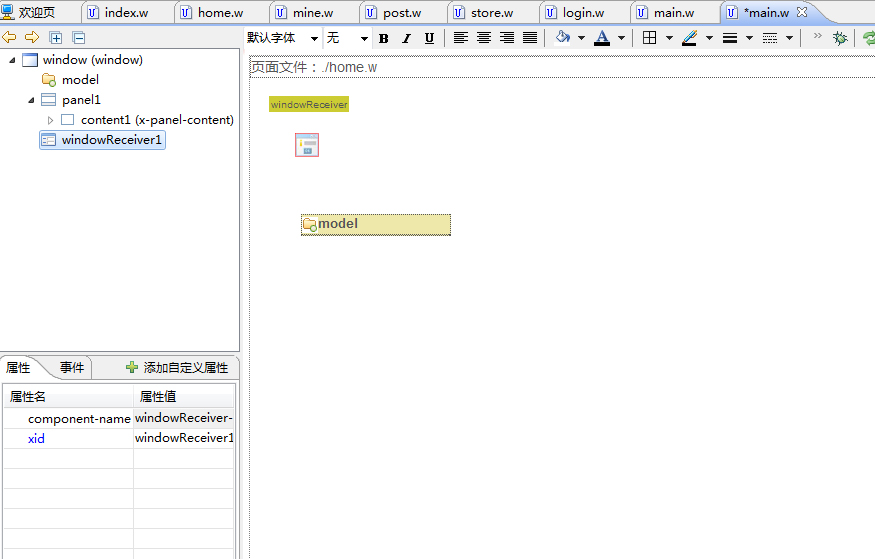Expand the content1 tree node
This screenshot has width=875, height=559.
50,120
